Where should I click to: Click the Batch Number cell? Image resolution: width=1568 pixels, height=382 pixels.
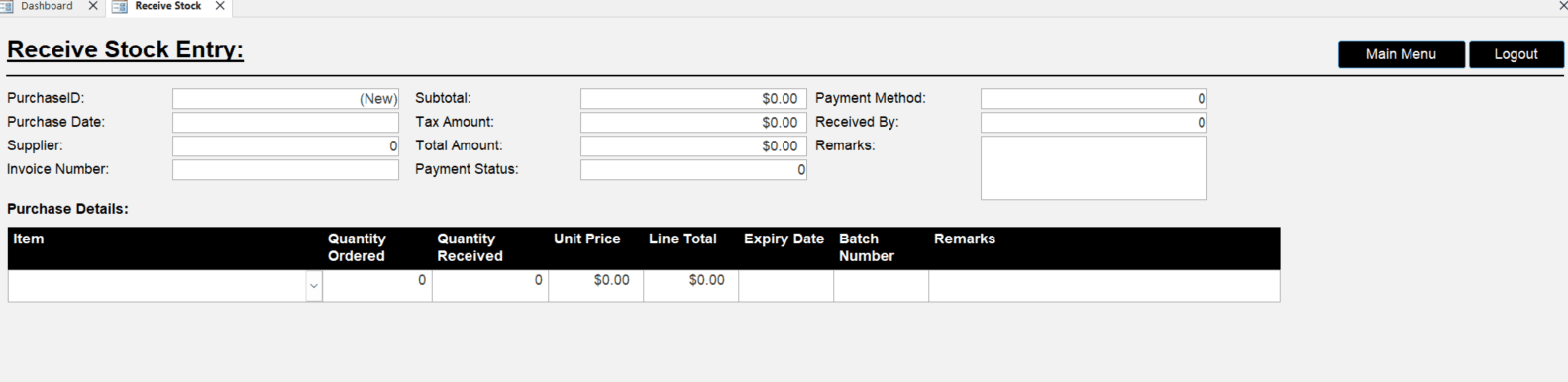[882, 286]
